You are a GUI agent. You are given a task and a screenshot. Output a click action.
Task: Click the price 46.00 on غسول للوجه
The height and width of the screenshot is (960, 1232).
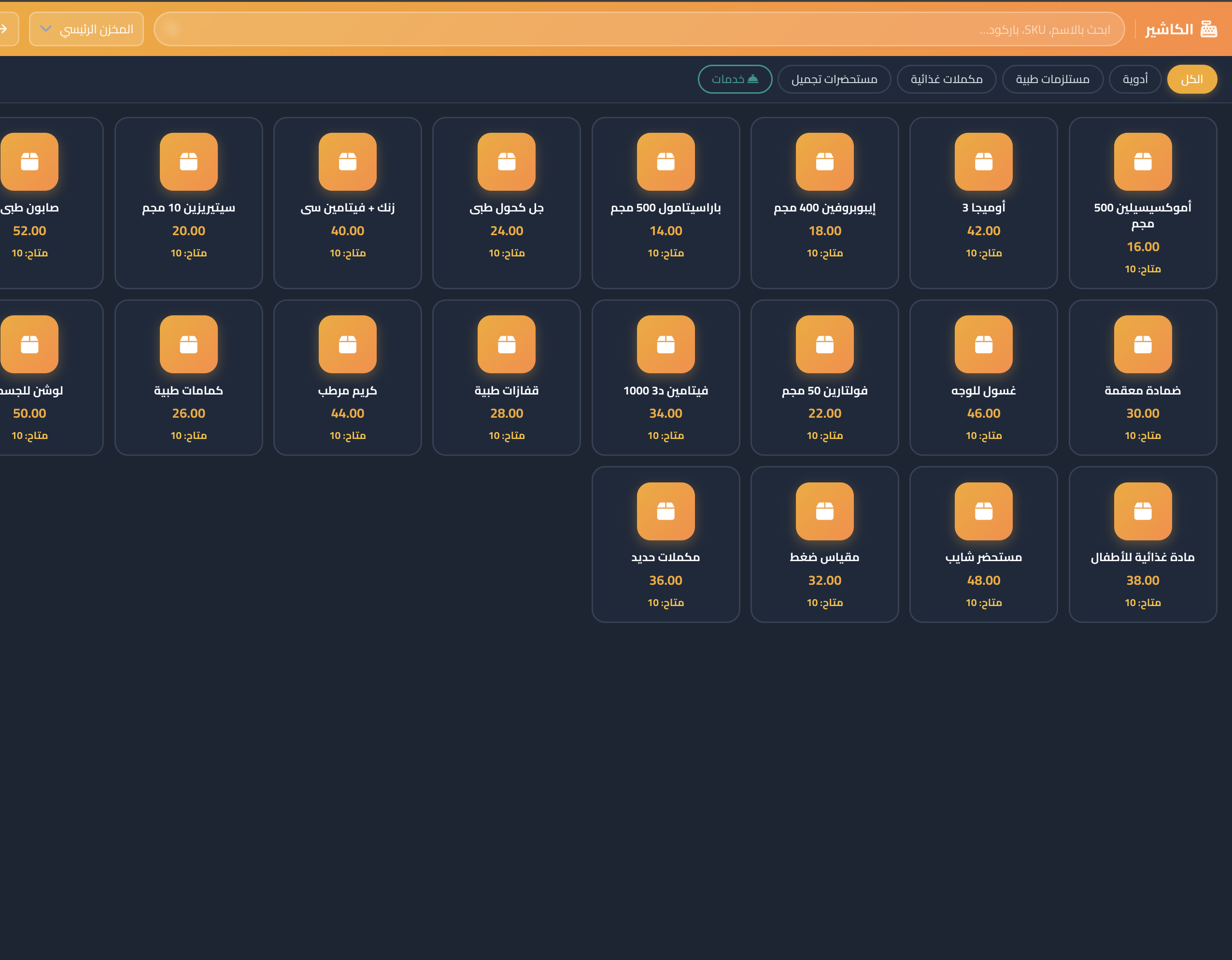(x=984, y=413)
